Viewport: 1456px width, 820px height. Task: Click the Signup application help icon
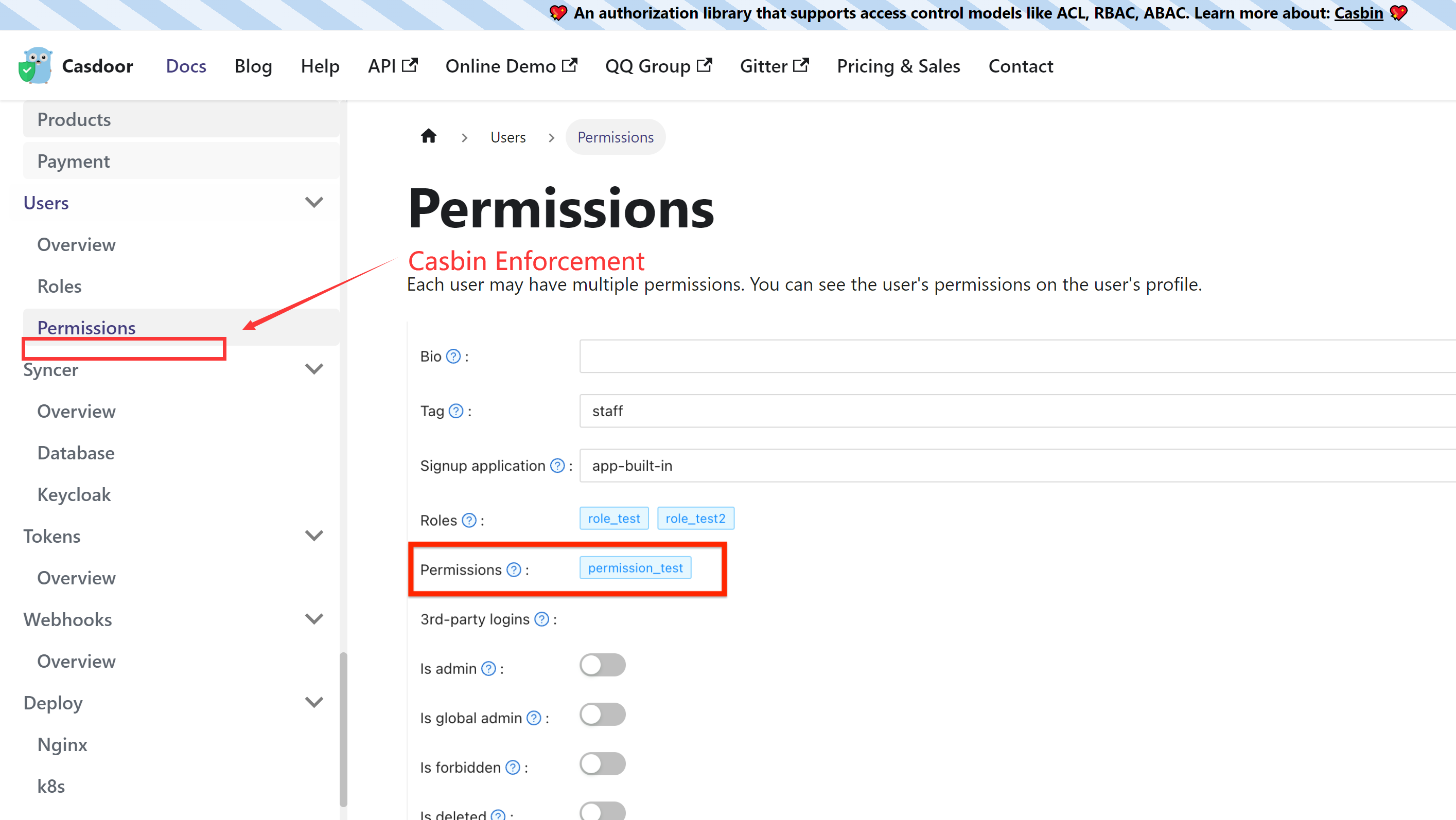[557, 466]
